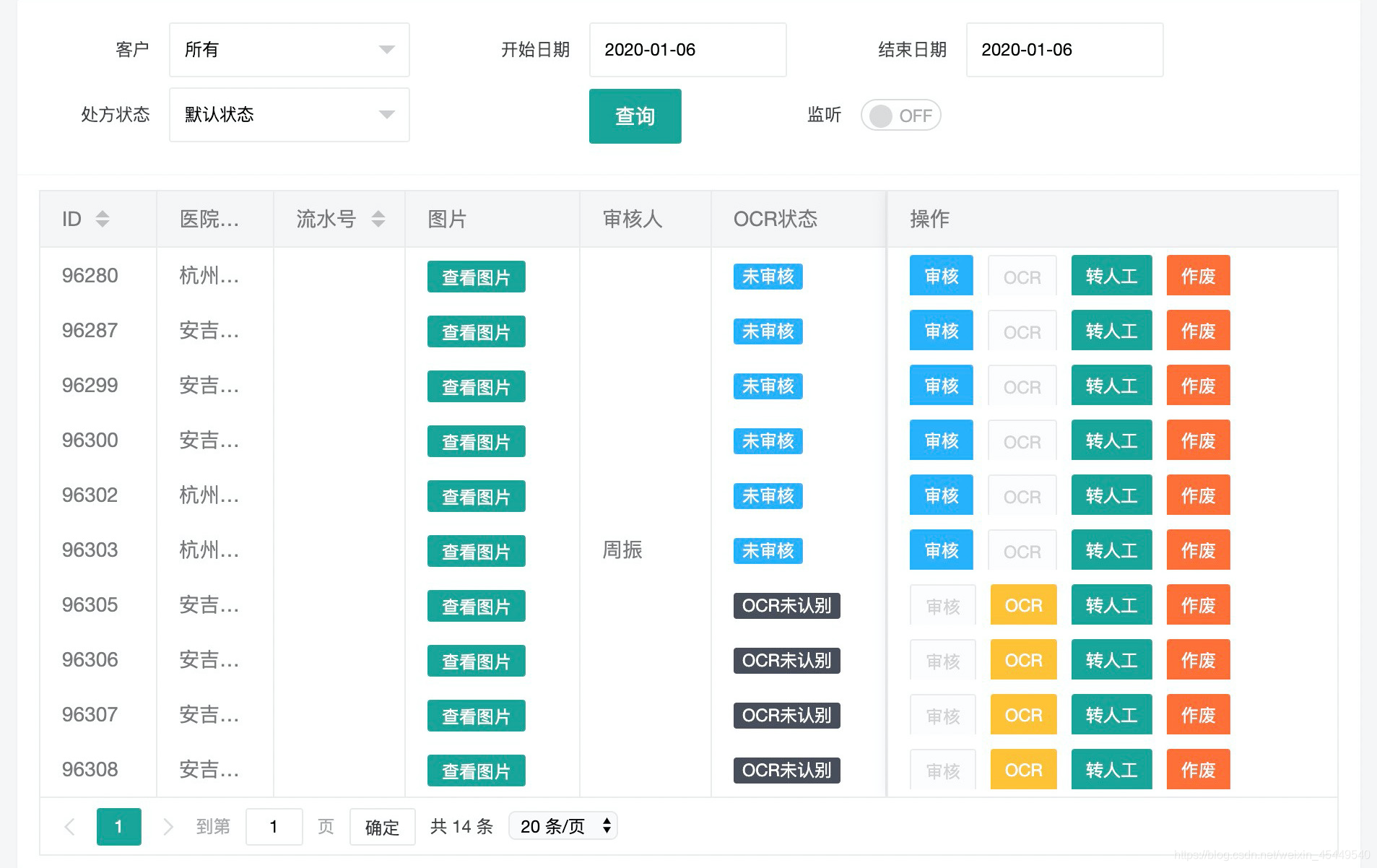
Task: Go to next page via right arrow
Action: tap(168, 826)
